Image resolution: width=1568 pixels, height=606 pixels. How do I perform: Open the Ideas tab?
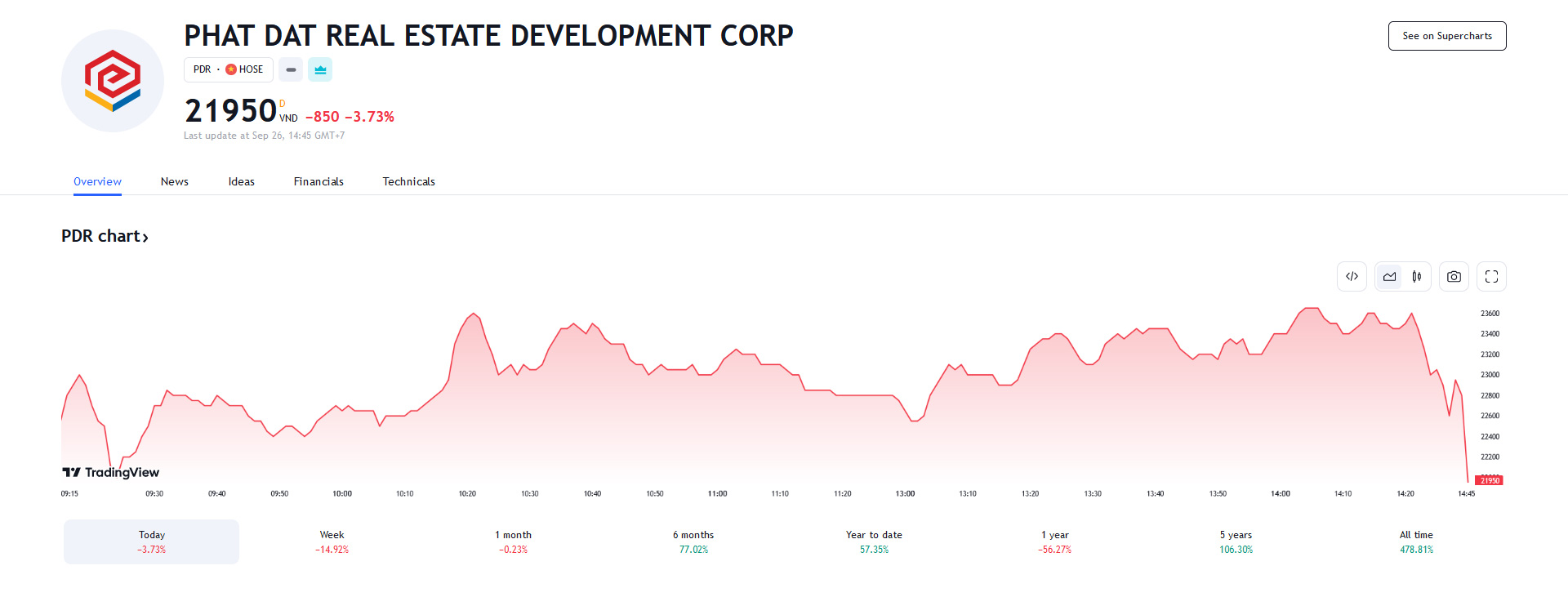tap(241, 181)
